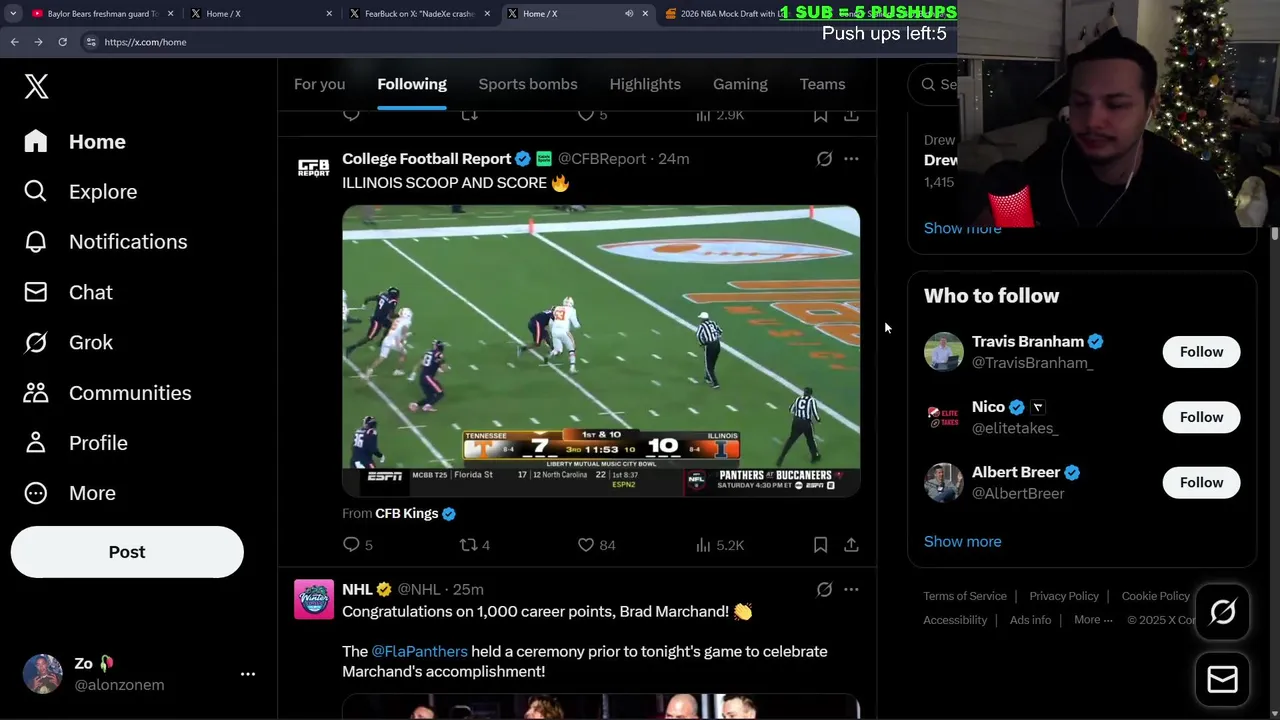This screenshot has height=720, width=1280.
Task: Show more in Who to follow
Action: pos(962,541)
